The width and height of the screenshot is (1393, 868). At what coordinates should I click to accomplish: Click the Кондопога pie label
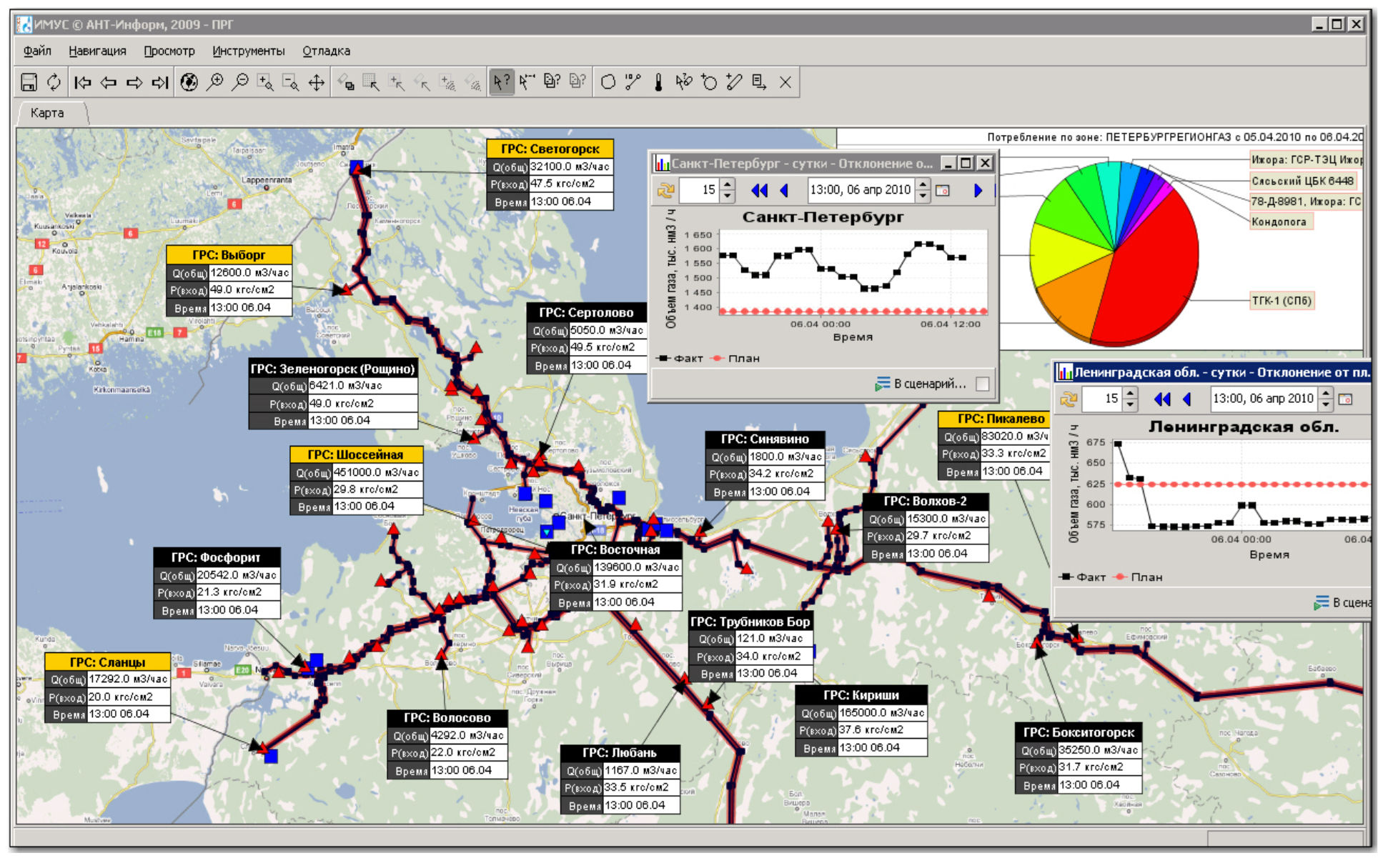coord(1279,222)
